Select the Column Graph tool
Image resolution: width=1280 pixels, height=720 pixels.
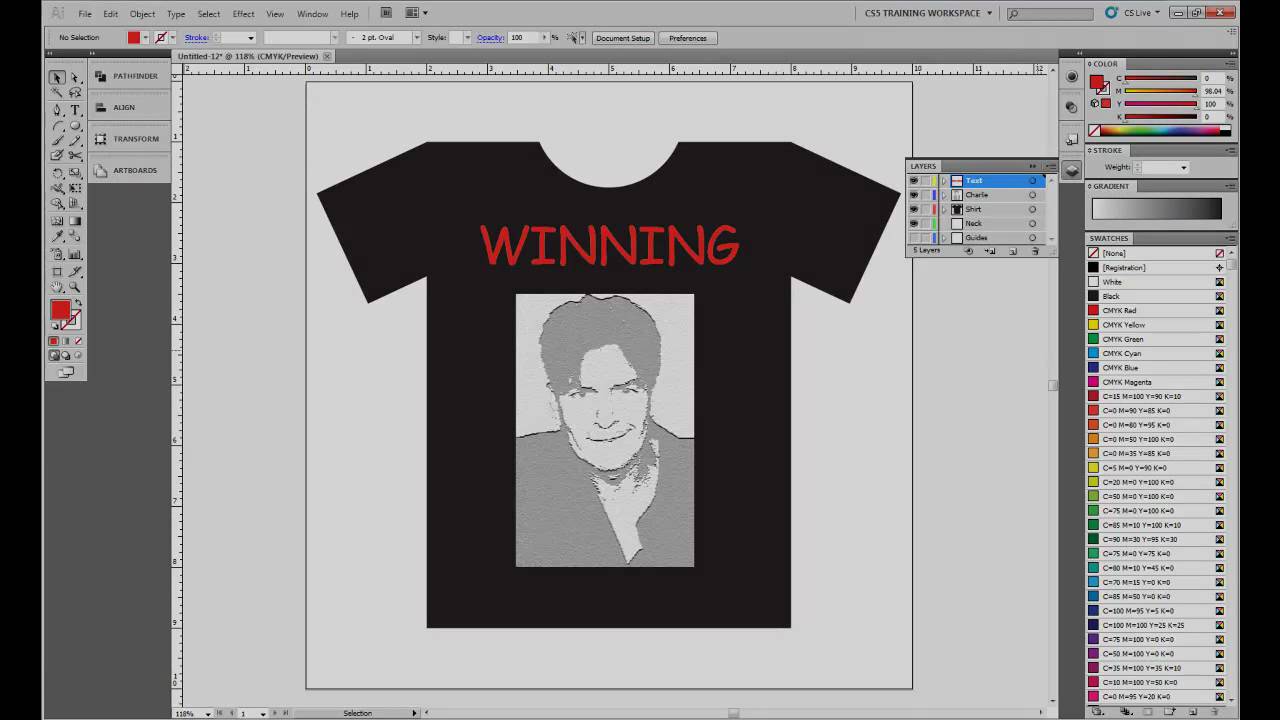point(75,254)
